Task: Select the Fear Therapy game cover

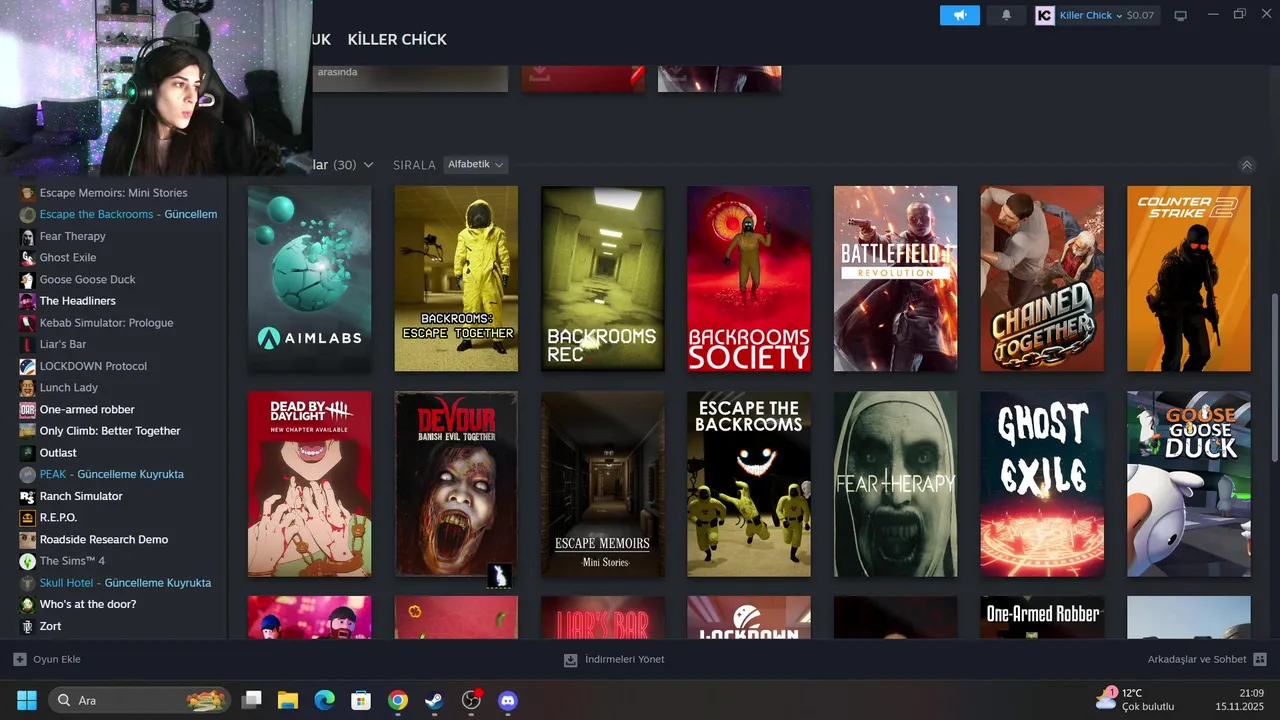Action: (x=895, y=484)
